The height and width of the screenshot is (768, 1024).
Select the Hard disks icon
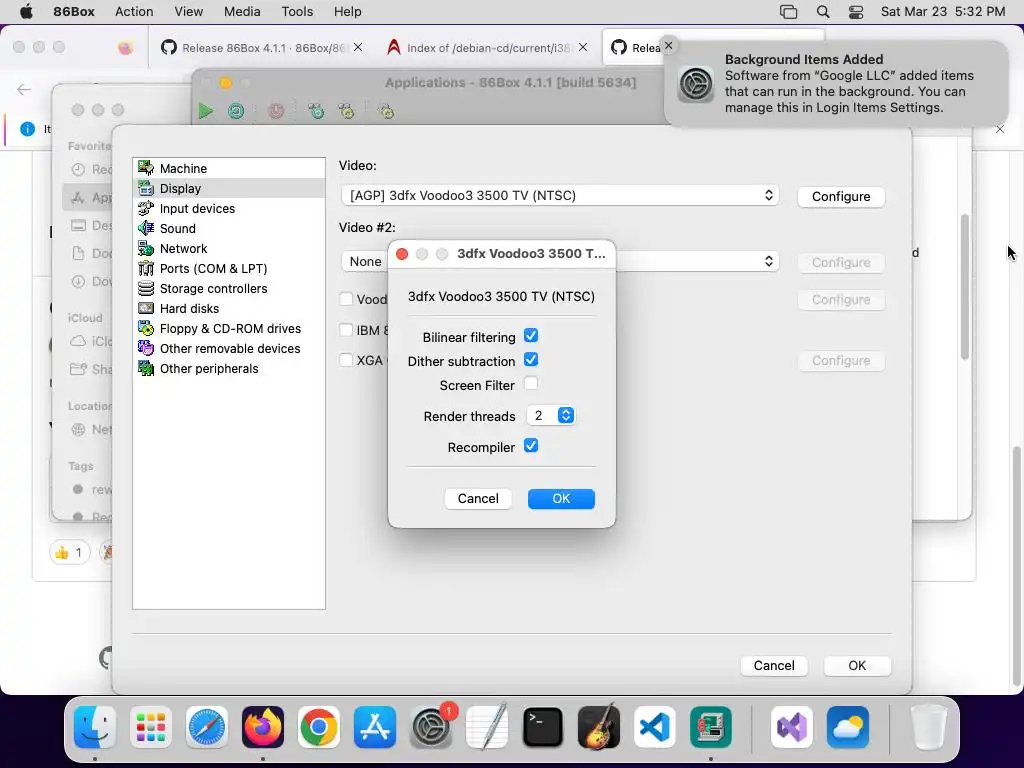tap(146, 308)
